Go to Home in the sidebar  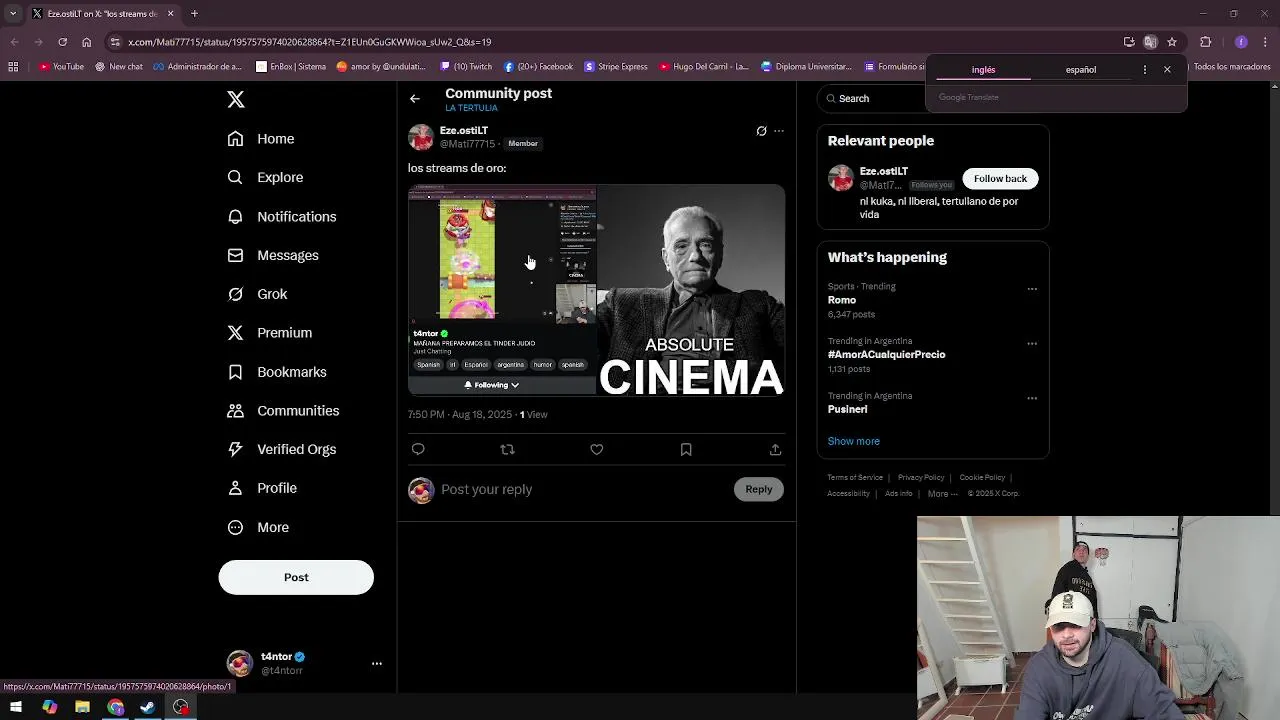tap(261, 139)
